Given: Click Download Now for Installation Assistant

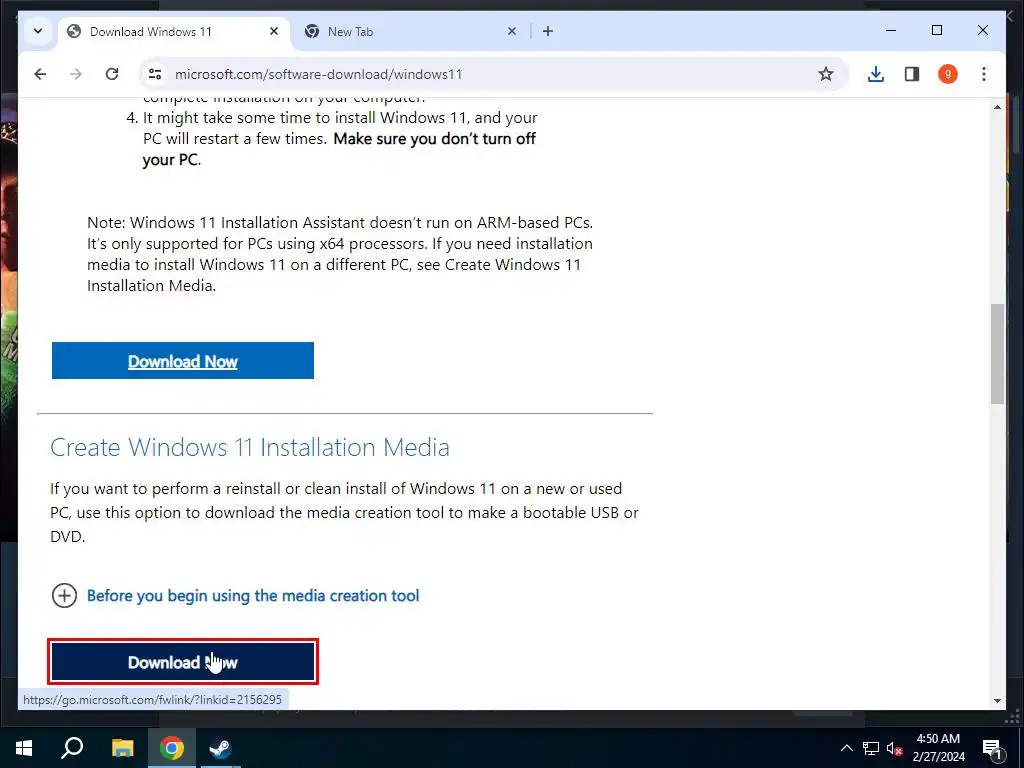Looking at the screenshot, I should tap(183, 360).
